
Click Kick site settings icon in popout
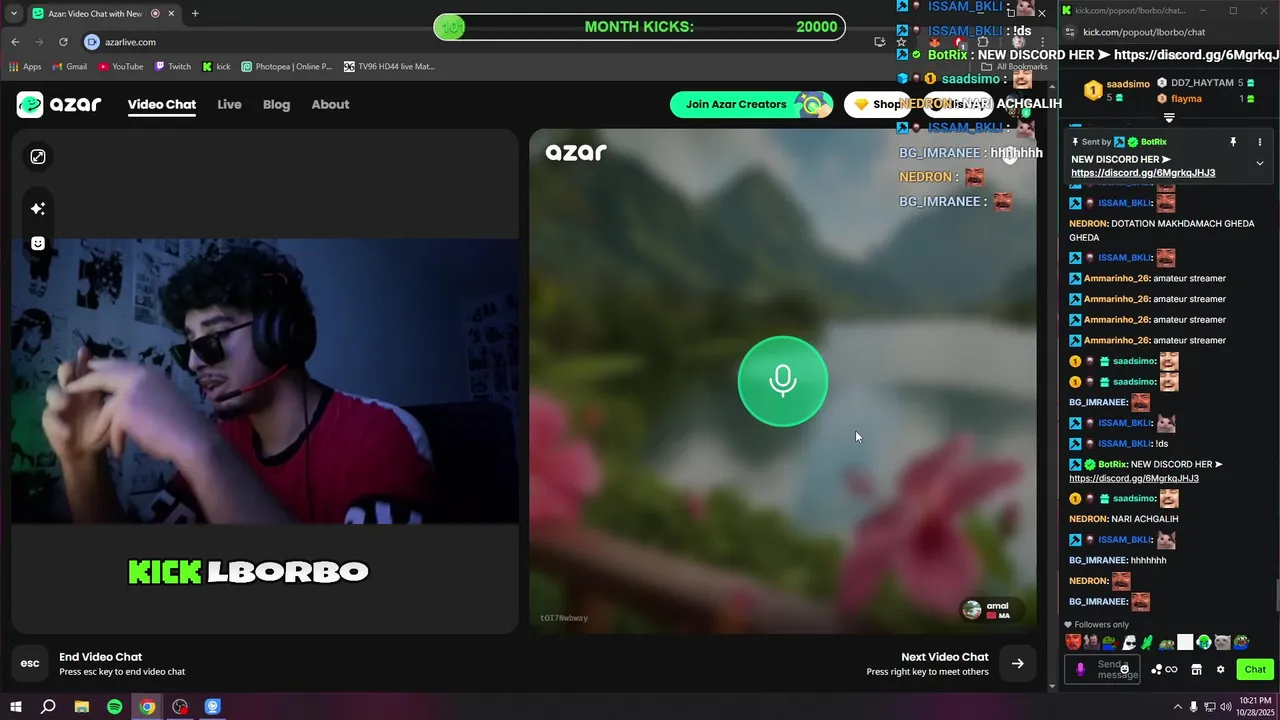[1069, 32]
